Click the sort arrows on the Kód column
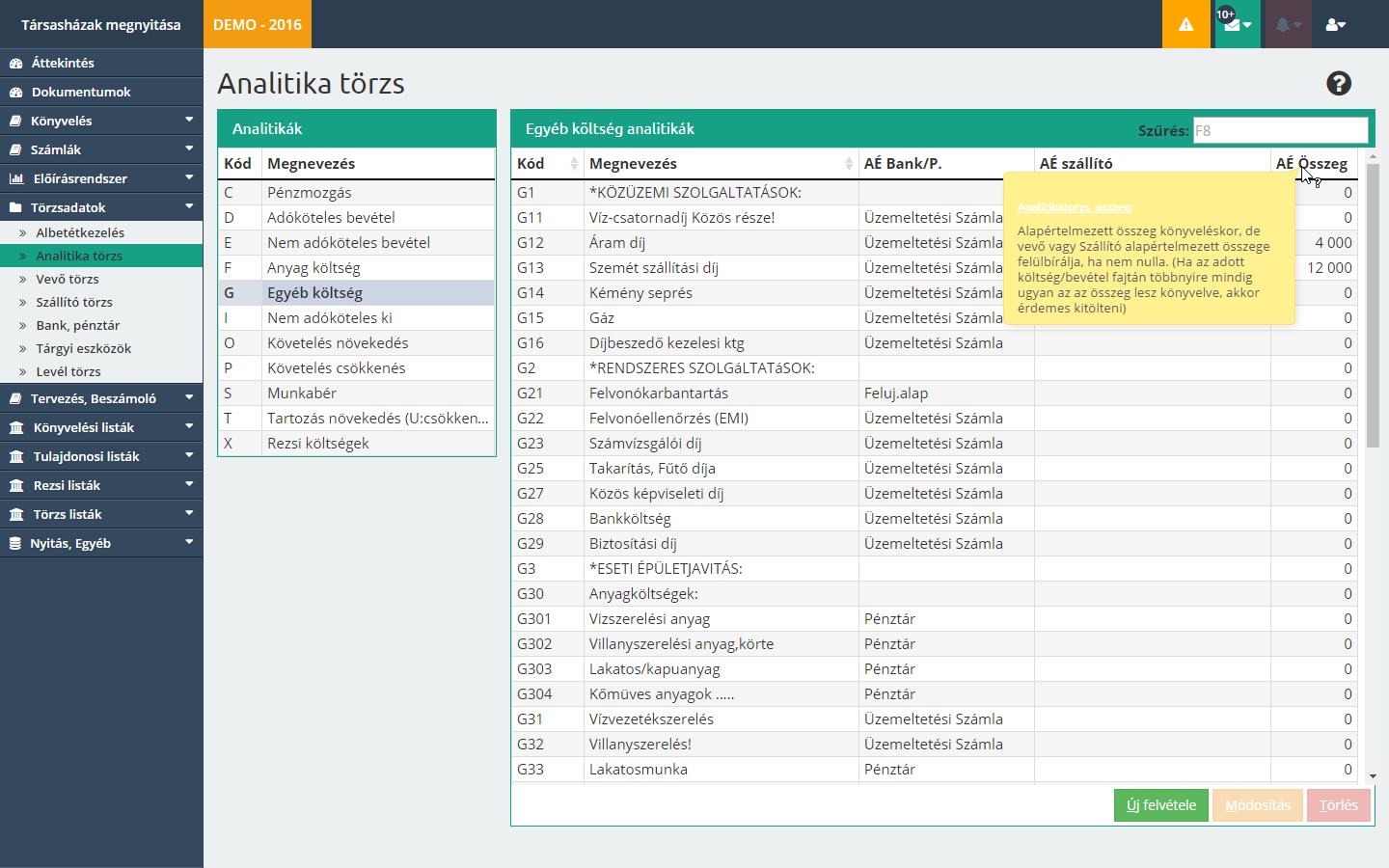Screen dimensions: 1389x868 click(574, 164)
